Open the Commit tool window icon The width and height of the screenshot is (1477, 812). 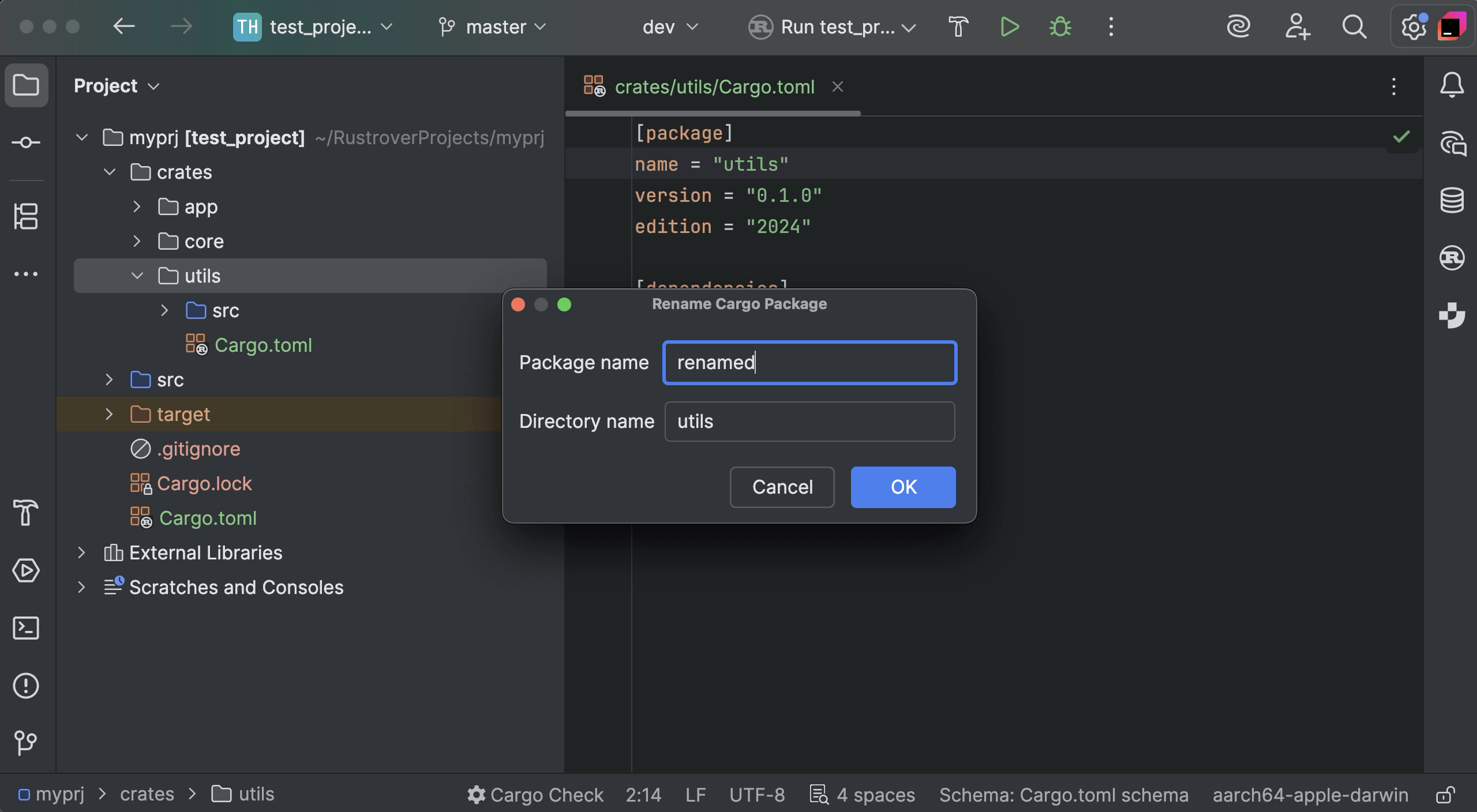(x=26, y=142)
